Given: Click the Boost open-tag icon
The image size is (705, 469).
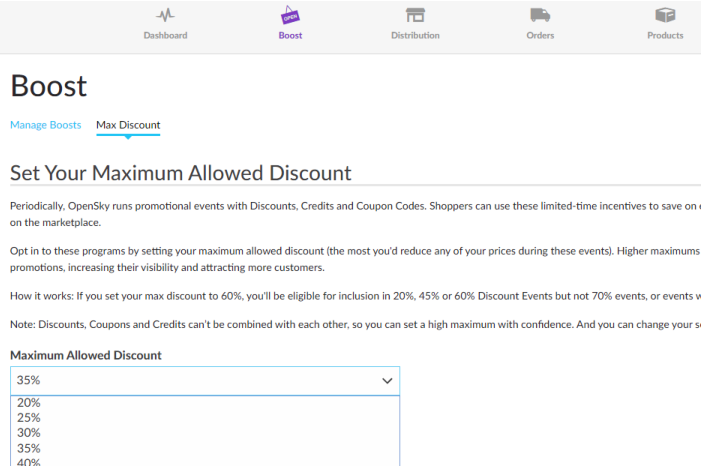Looking at the screenshot, I should click(x=290, y=15).
